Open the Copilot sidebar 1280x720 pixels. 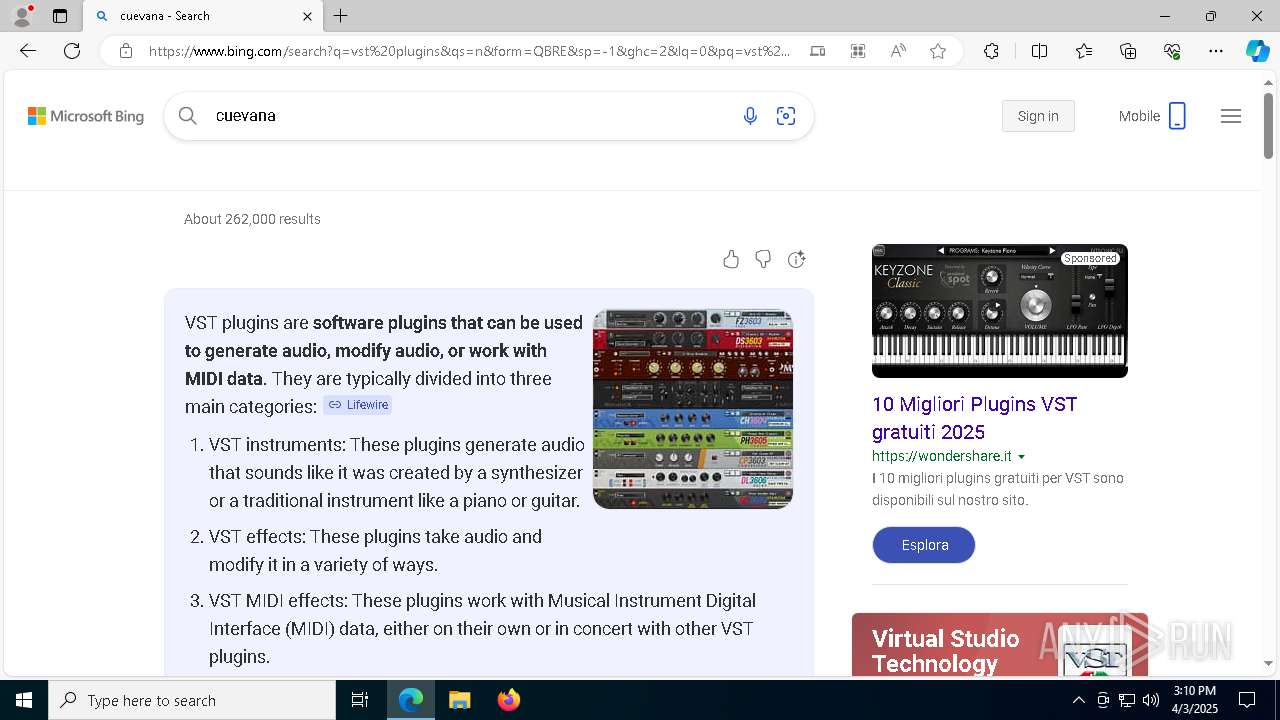coord(1257,51)
